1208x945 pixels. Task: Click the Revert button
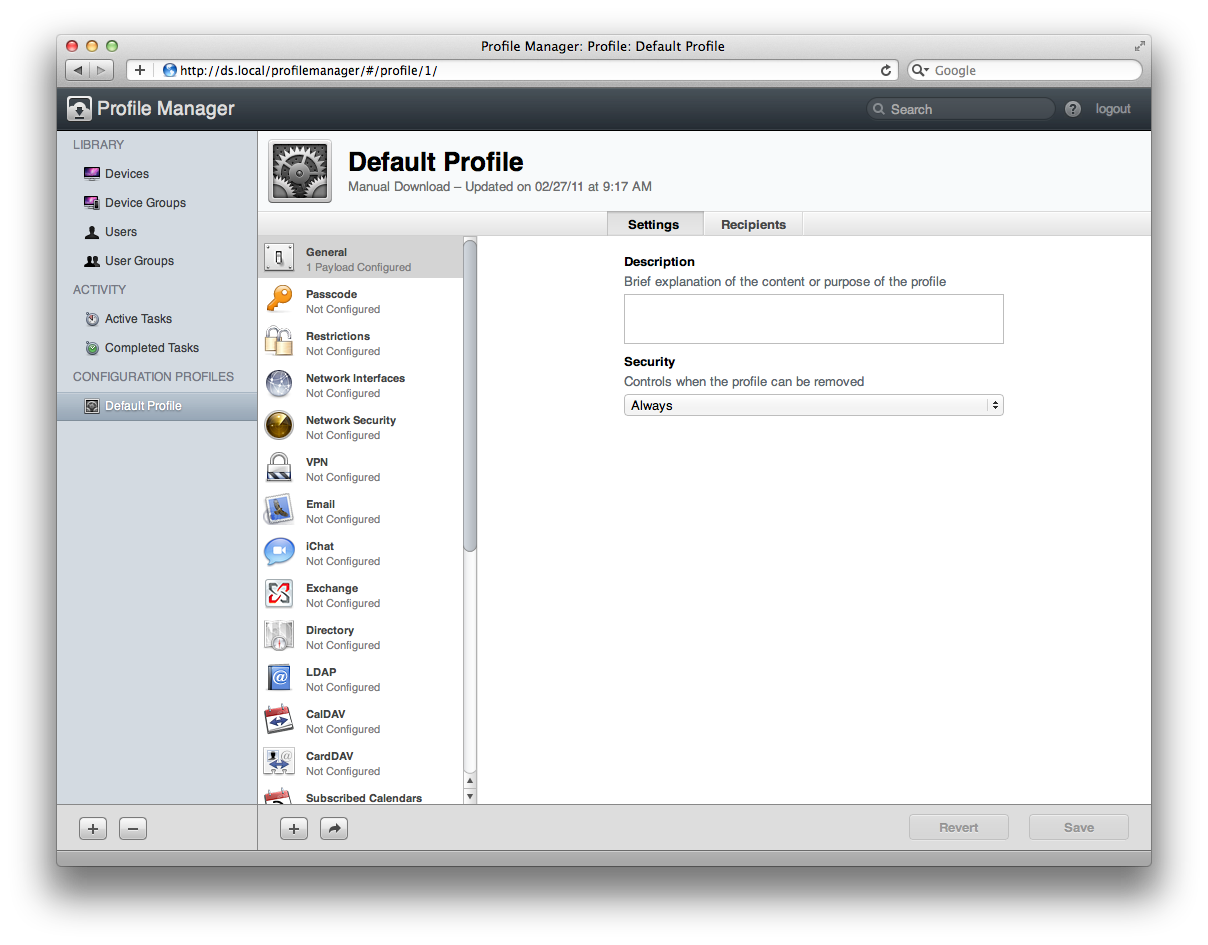click(959, 828)
